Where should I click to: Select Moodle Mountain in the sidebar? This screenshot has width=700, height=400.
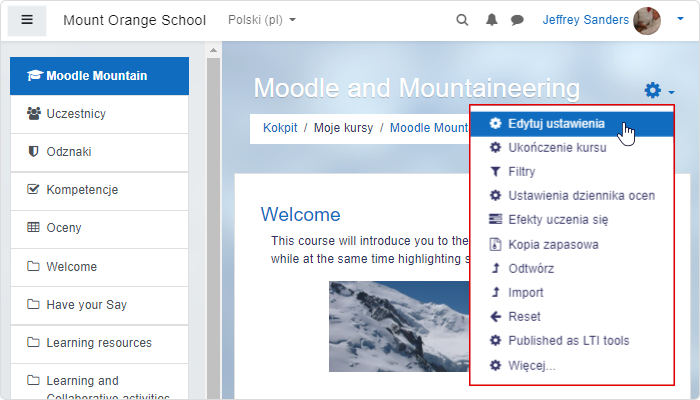pyautogui.click(x=100, y=76)
